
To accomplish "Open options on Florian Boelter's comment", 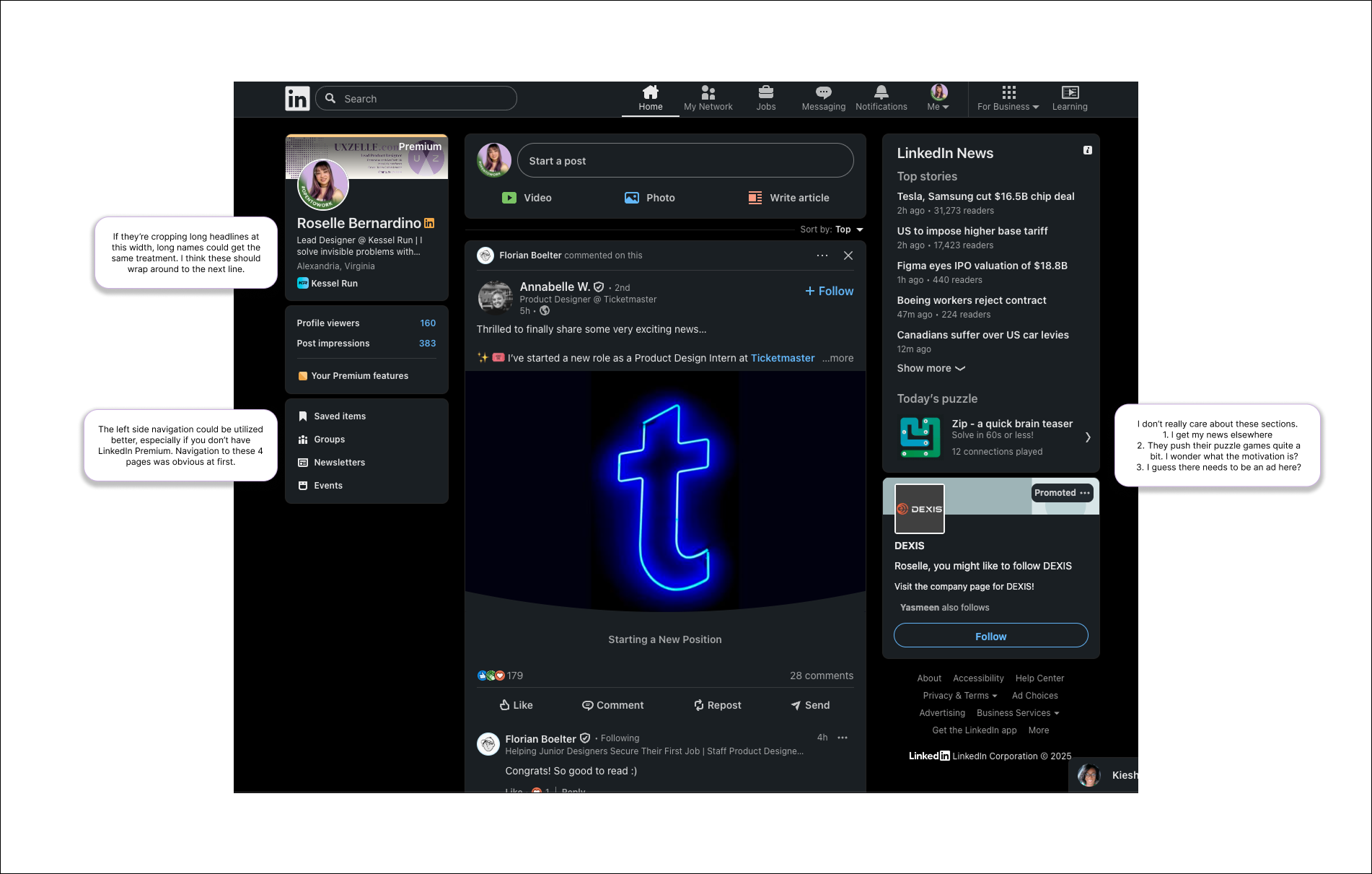I will tap(843, 738).
